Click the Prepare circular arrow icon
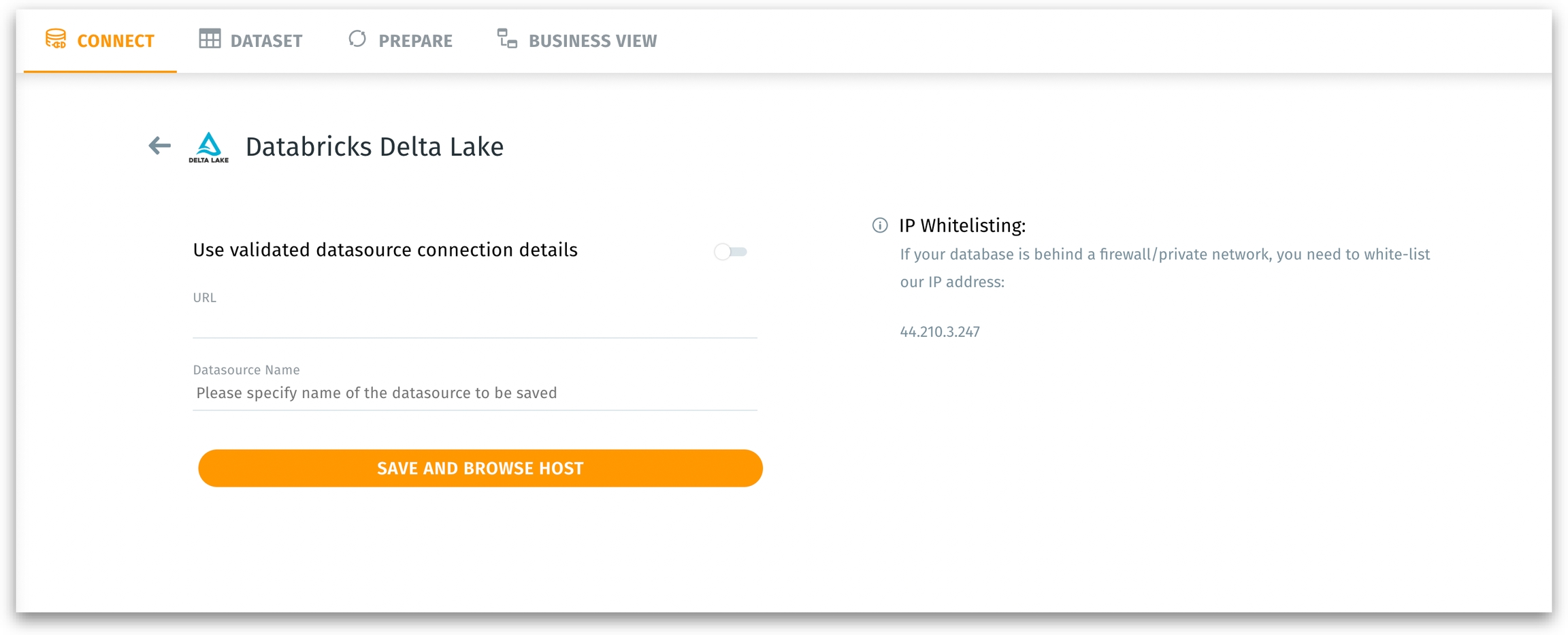The height and width of the screenshot is (635, 1568). (x=357, y=39)
